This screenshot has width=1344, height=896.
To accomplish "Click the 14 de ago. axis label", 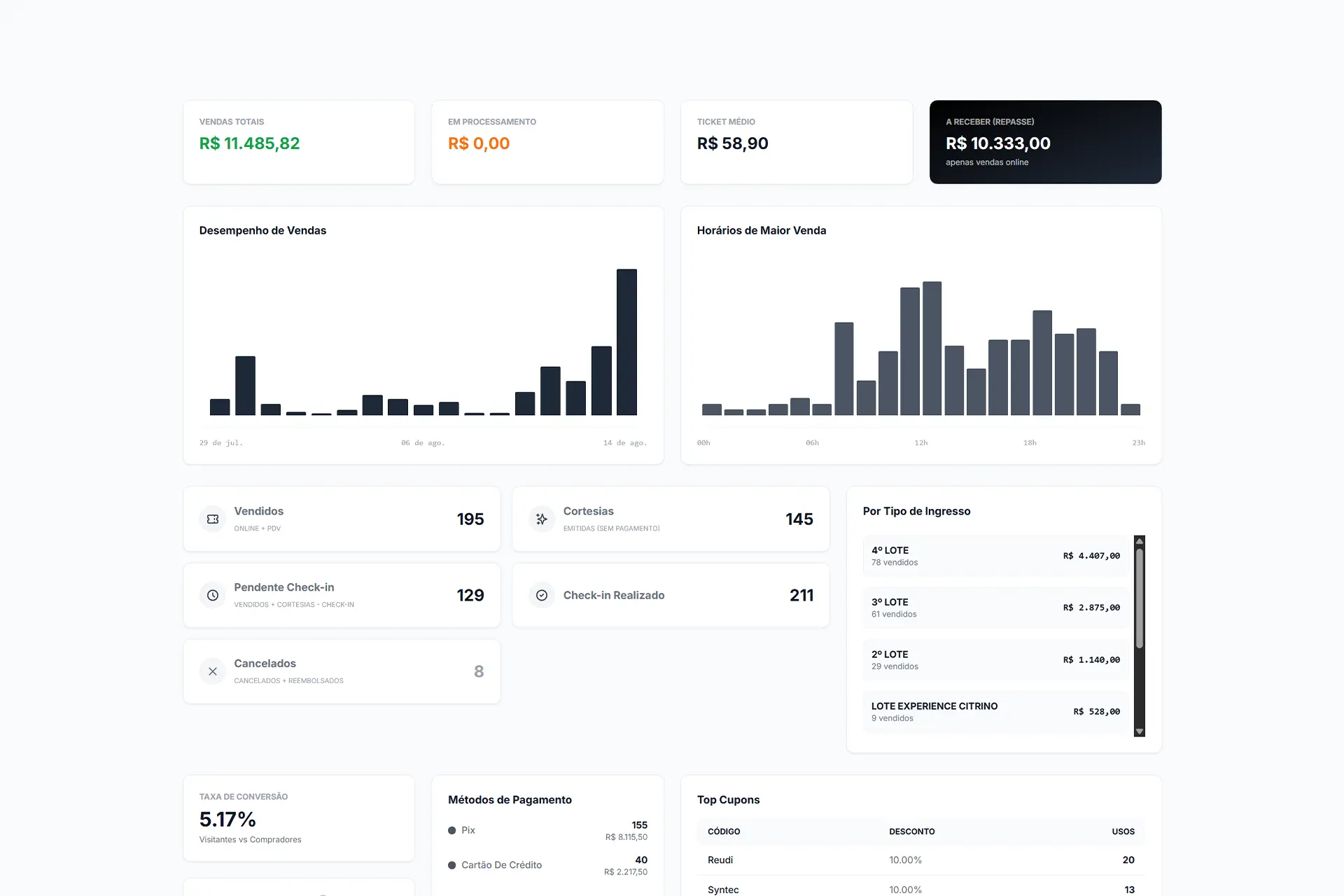I will tap(625, 443).
